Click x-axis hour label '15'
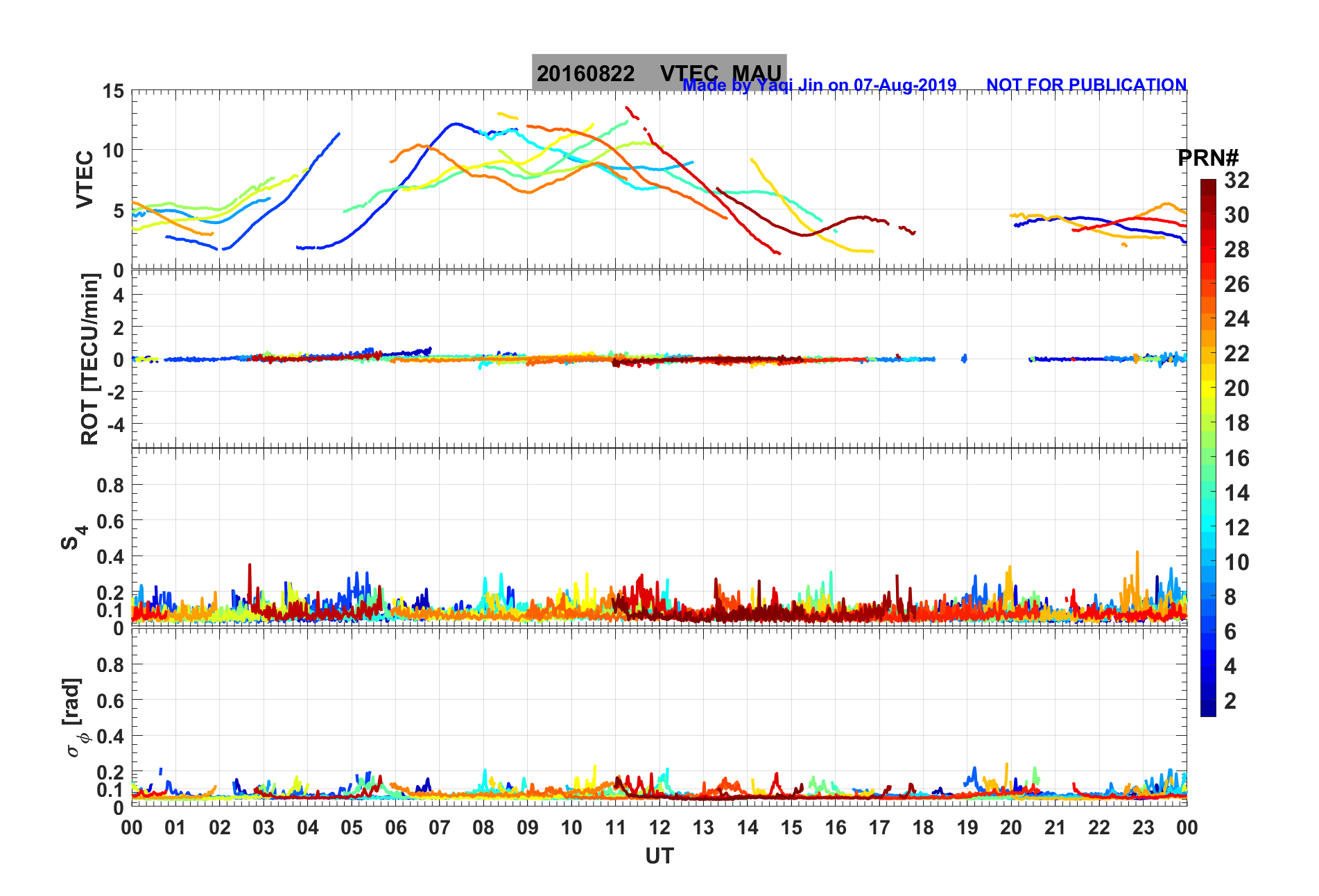1319x896 pixels. click(791, 827)
